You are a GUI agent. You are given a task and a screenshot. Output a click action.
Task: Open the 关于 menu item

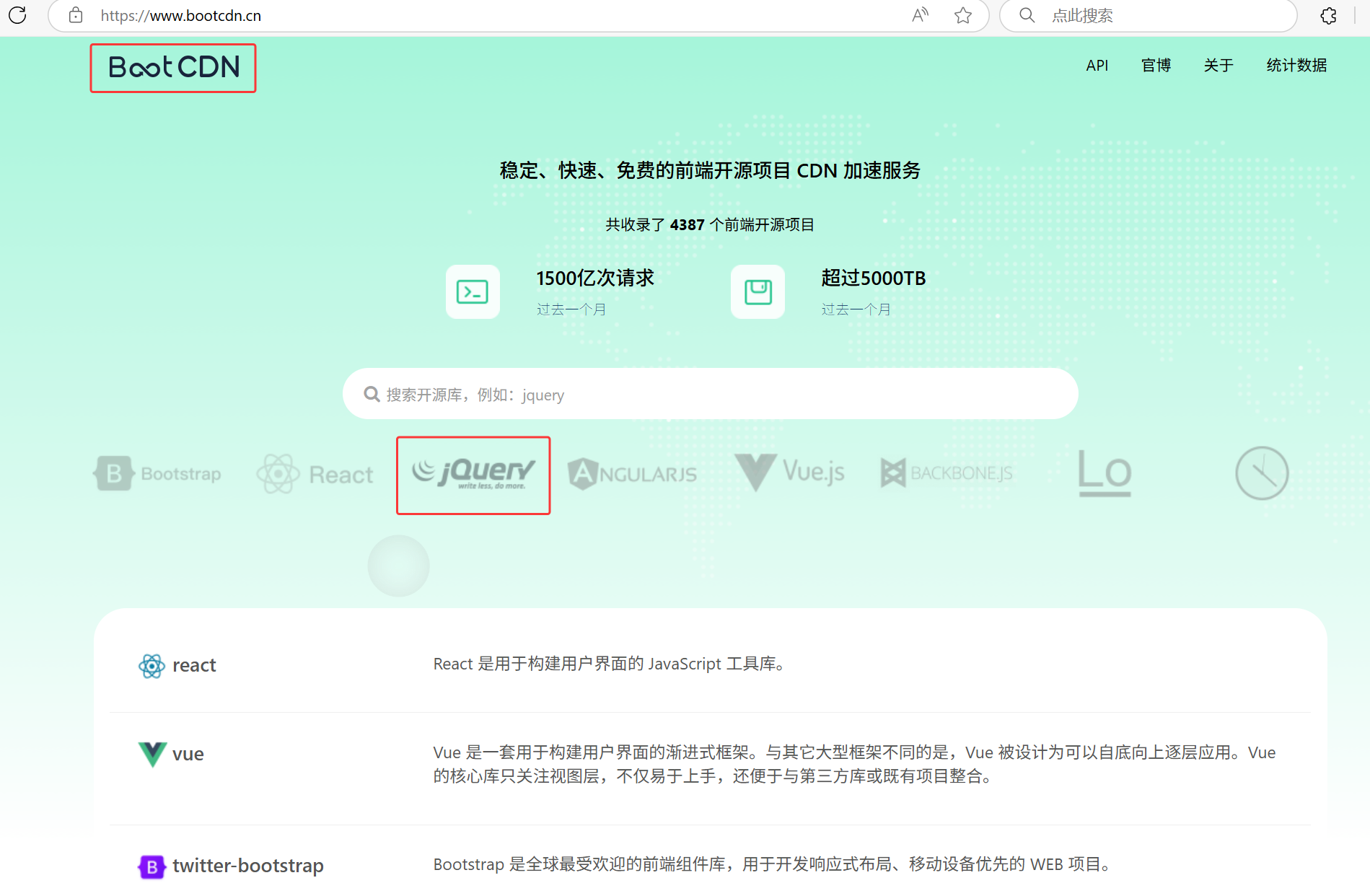[x=1218, y=65]
